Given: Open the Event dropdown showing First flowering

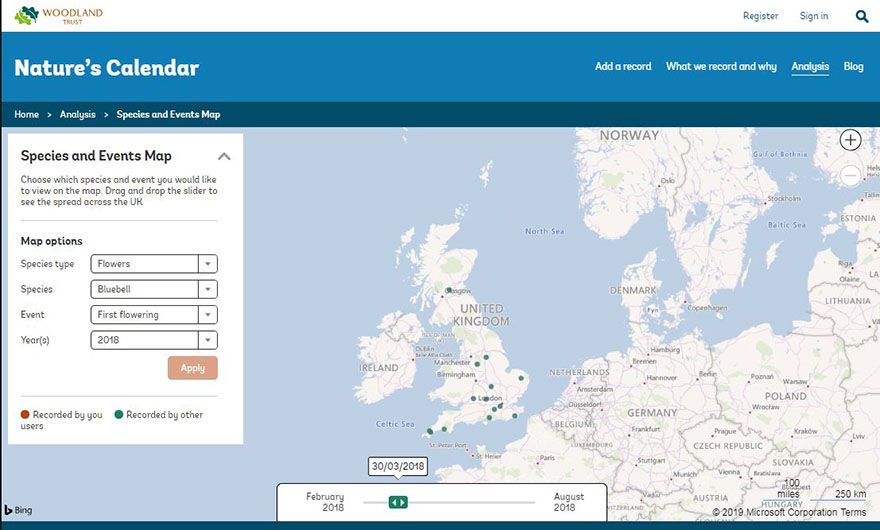Looking at the screenshot, I should [x=154, y=314].
